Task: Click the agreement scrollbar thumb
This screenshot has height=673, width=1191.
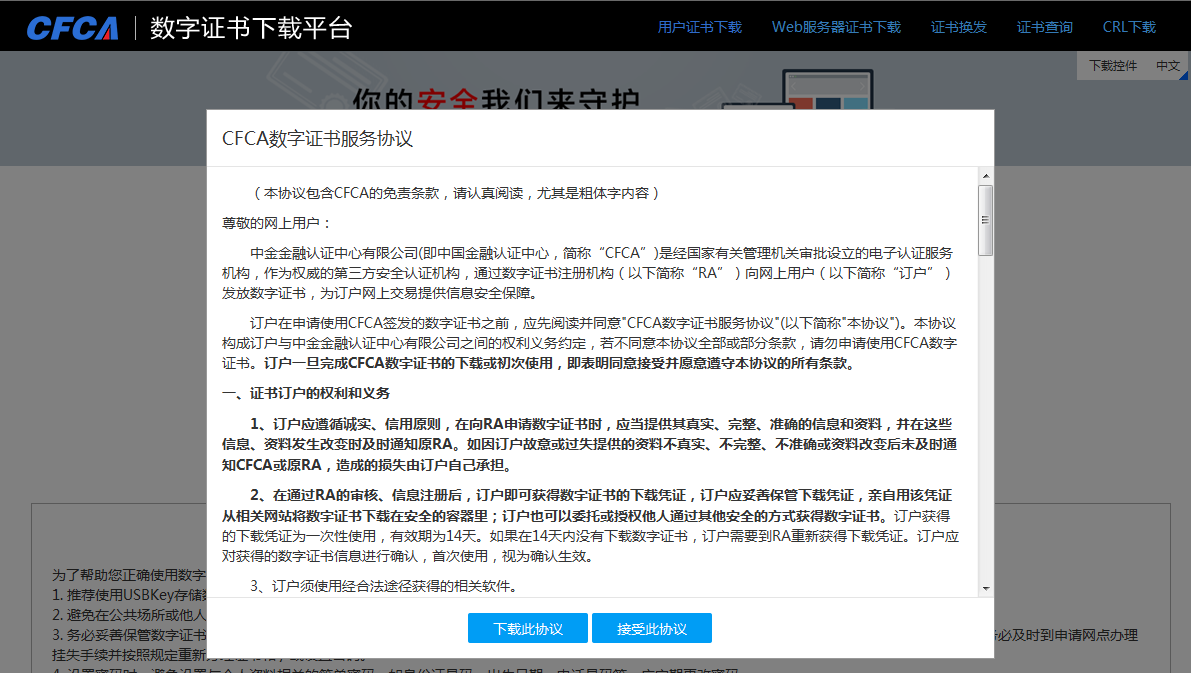Action: point(986,220)
